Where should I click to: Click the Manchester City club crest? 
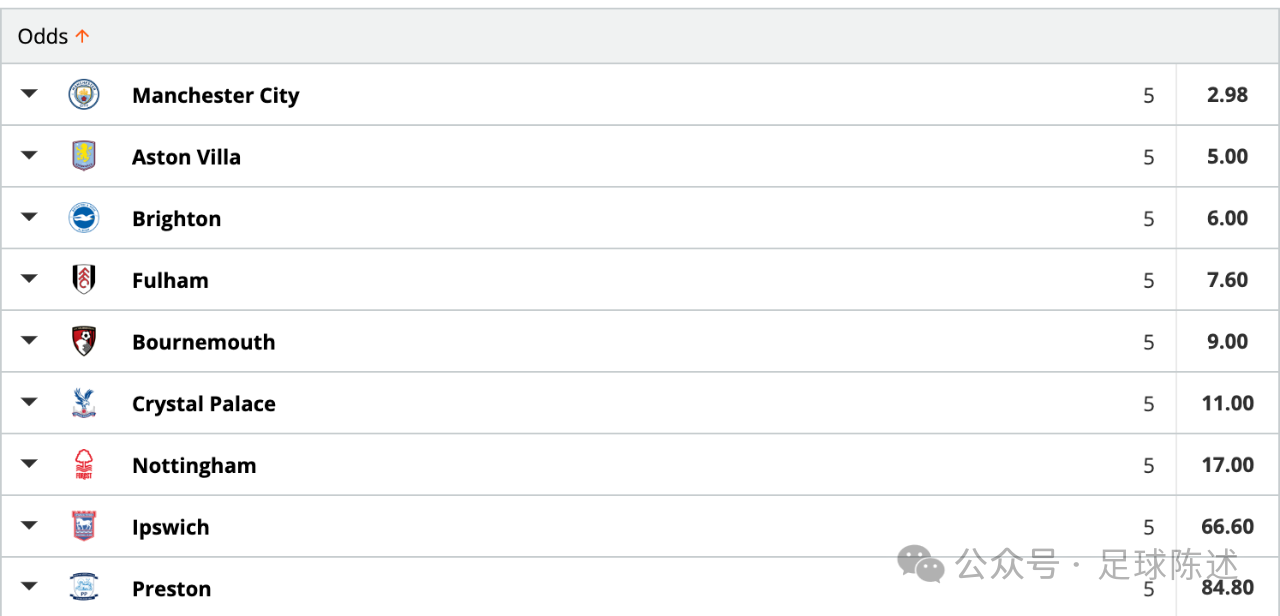click(84, 95)
